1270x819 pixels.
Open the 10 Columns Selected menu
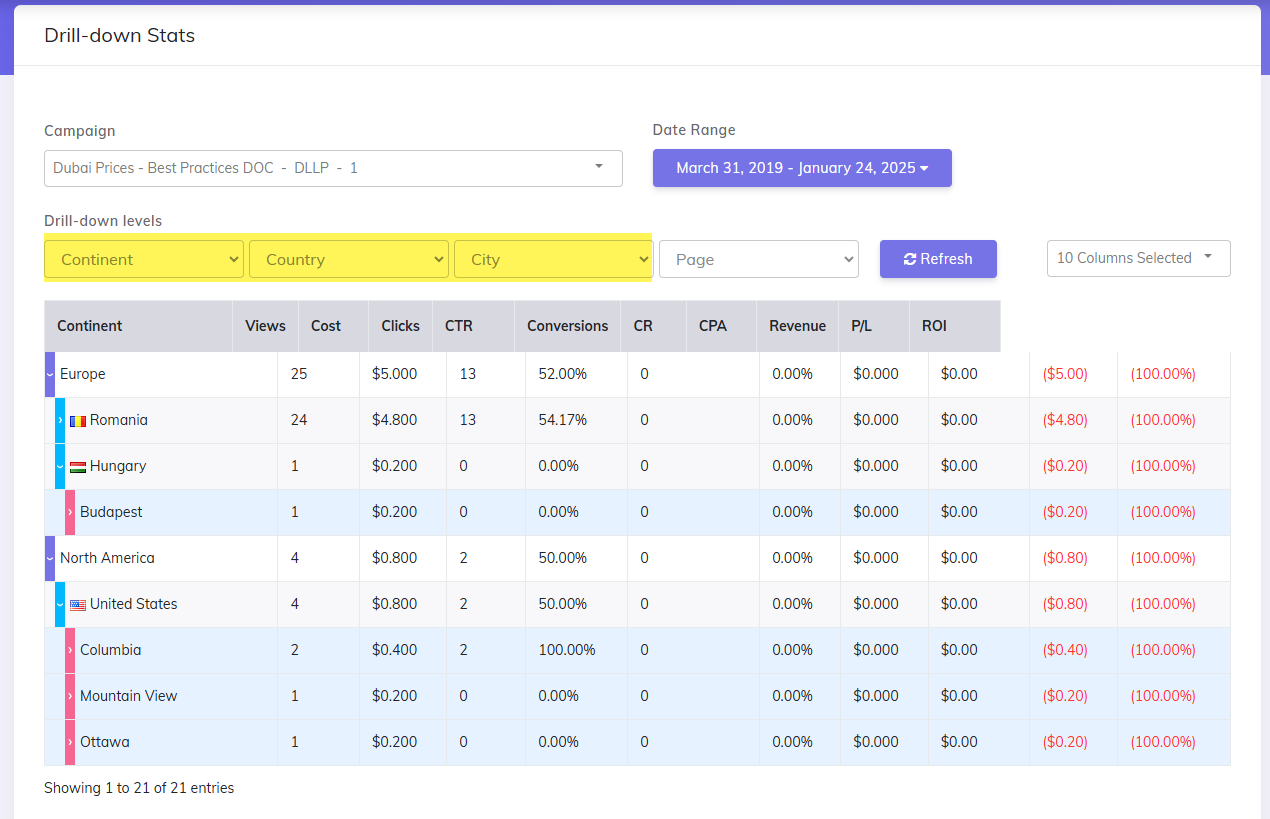pyautogui.click(x=1138, y=258)
